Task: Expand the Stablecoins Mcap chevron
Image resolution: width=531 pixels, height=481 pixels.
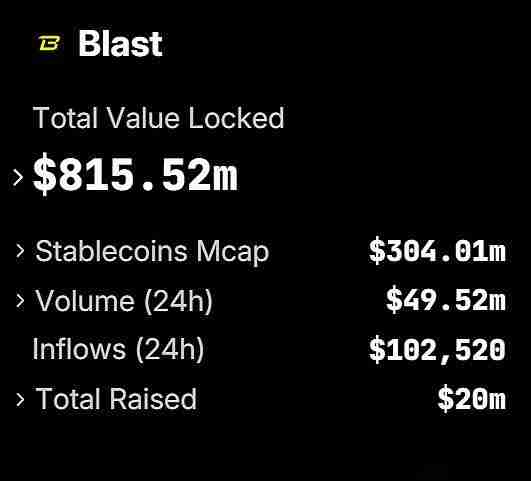Action: click(20, 251)
